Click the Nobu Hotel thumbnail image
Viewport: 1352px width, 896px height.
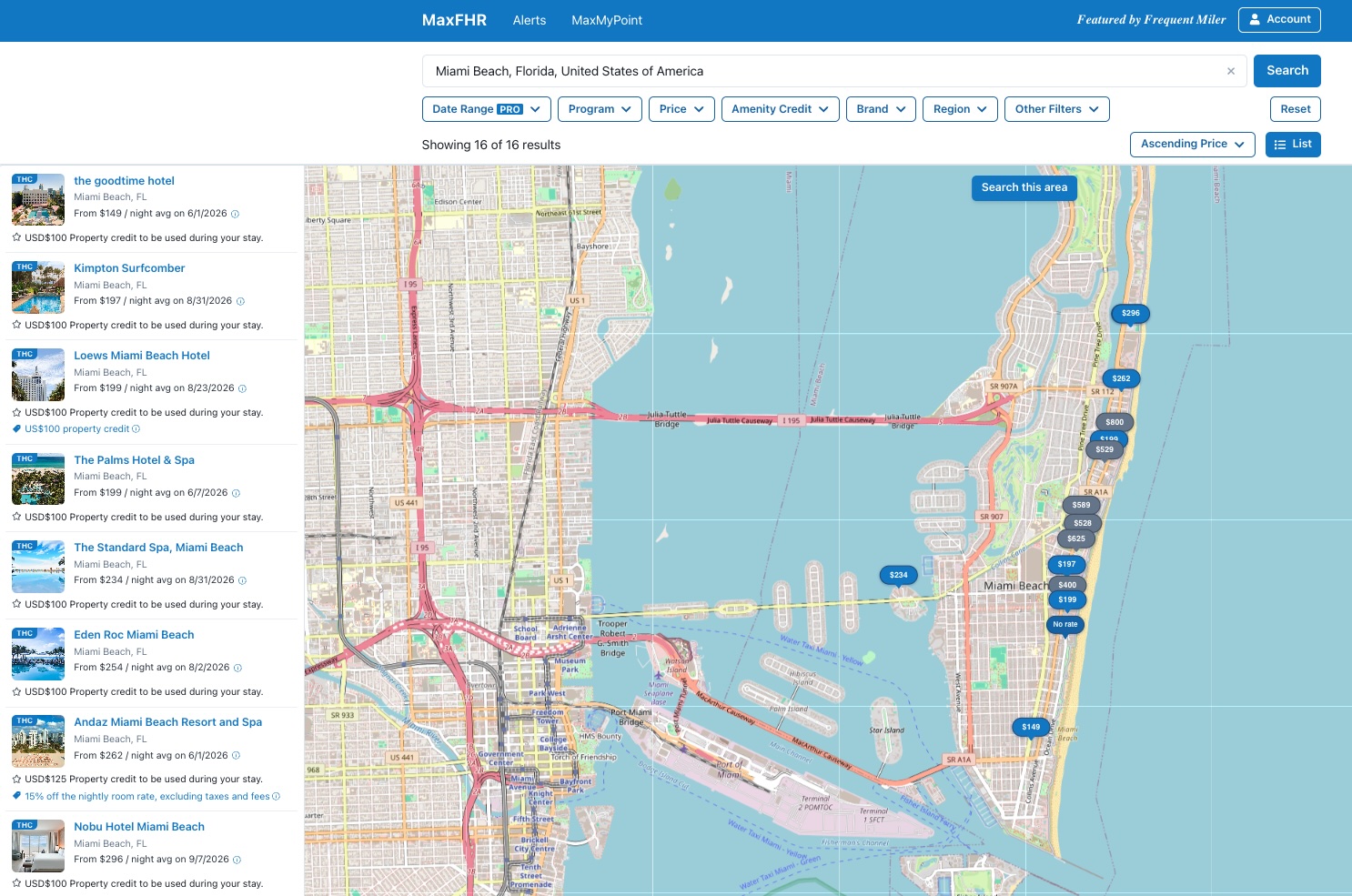point(38,845)
